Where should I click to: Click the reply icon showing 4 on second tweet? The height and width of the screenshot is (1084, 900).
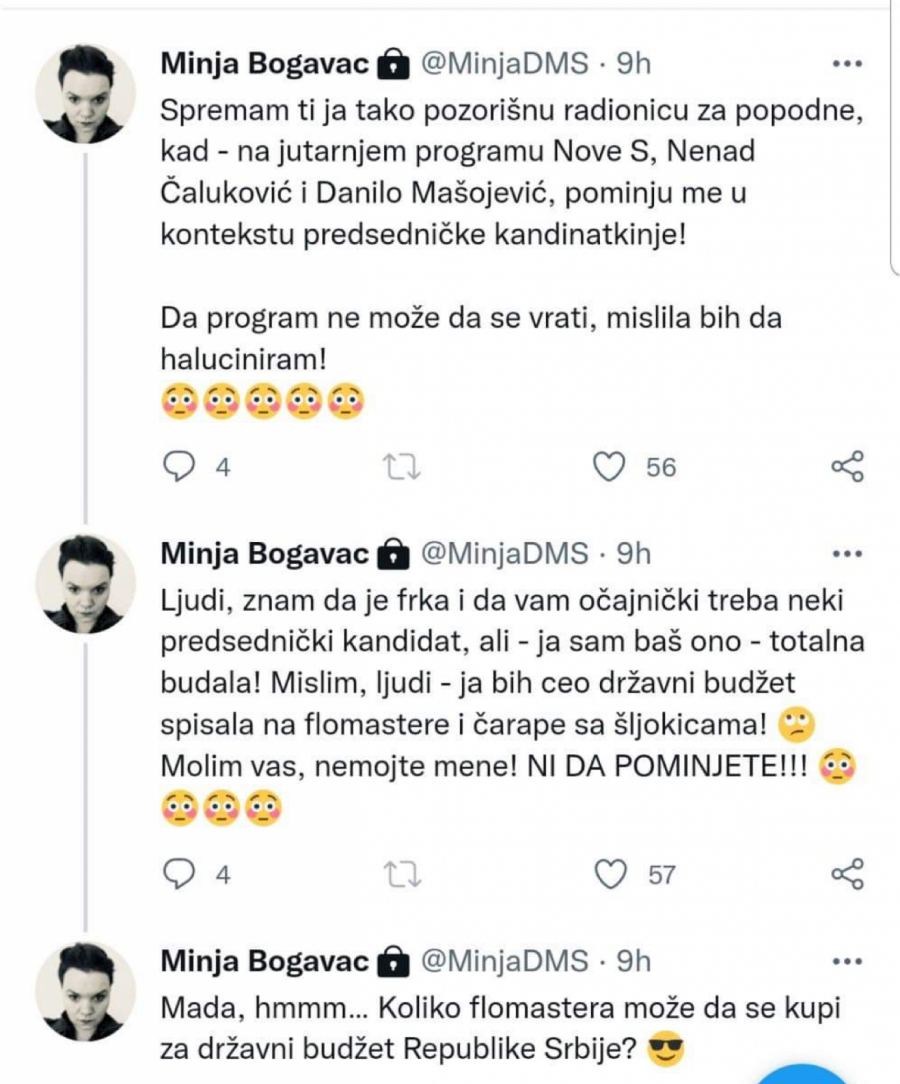coord(181,873)
